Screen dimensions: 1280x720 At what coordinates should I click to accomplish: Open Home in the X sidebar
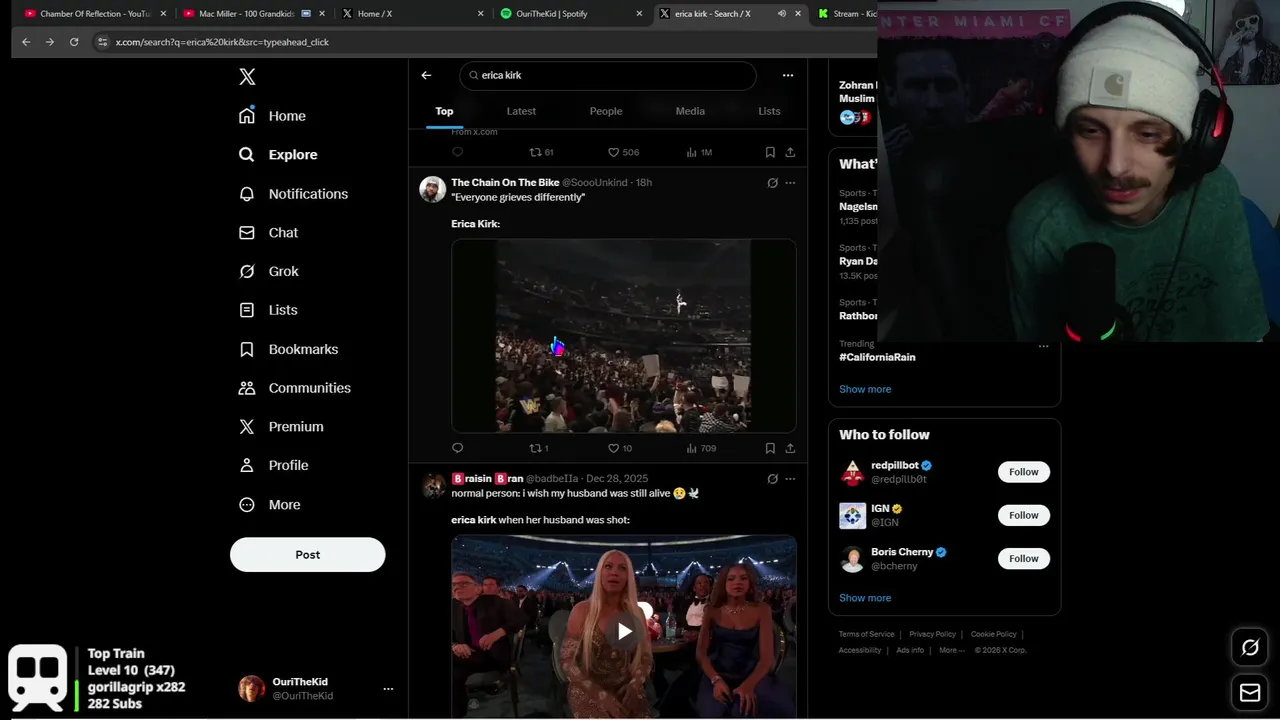pyautogui.click(x=273, y=116)
